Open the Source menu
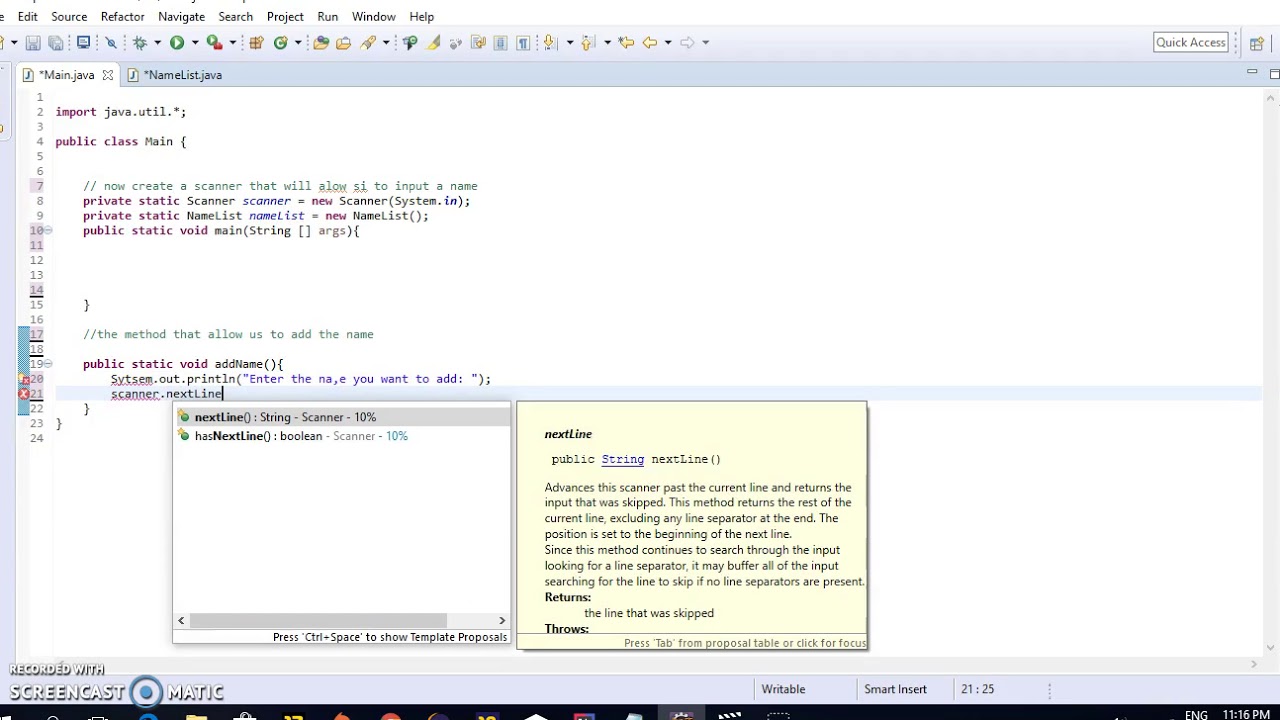 click(69, 16)
